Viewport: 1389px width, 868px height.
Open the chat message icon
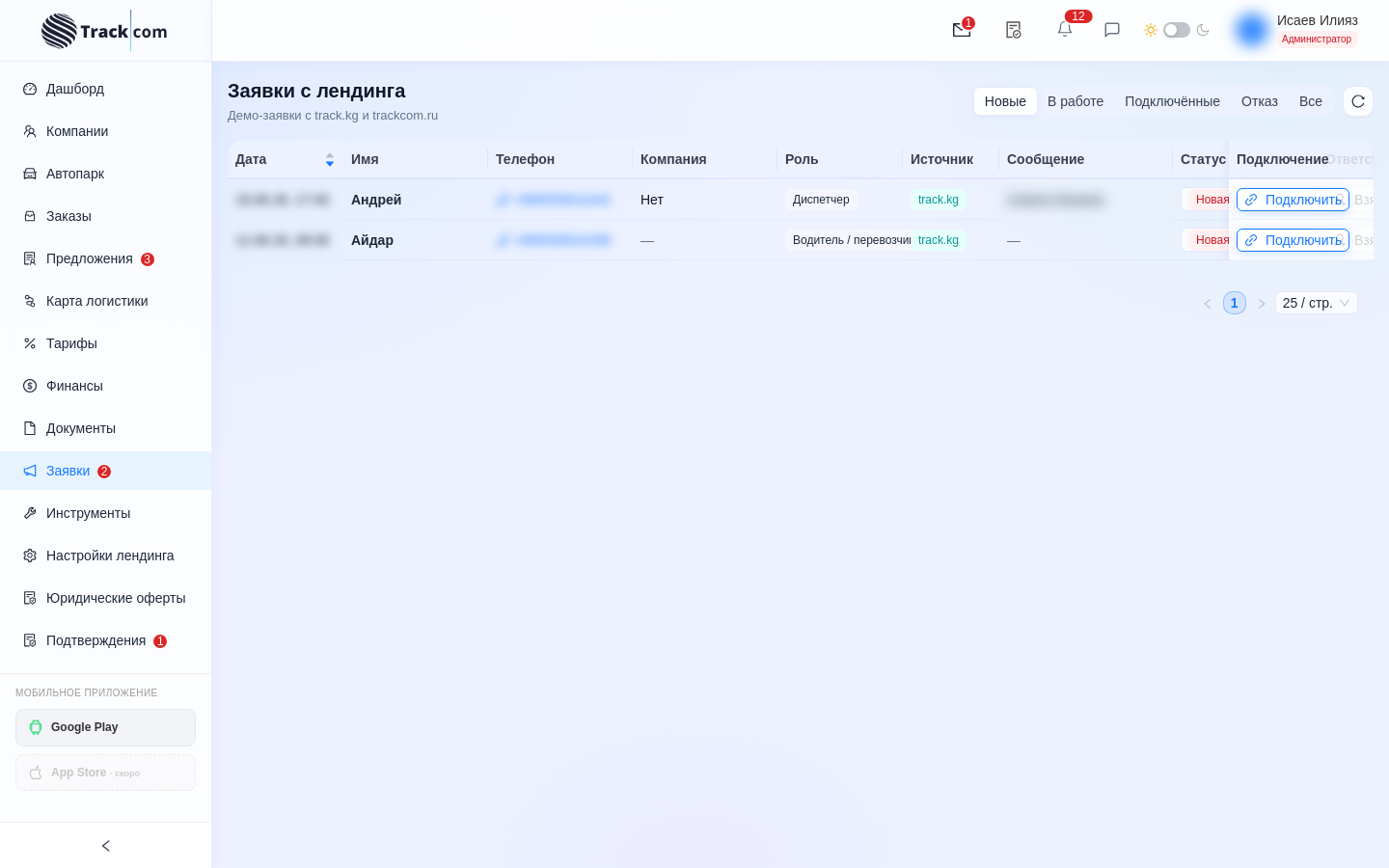pos(1112,30)
